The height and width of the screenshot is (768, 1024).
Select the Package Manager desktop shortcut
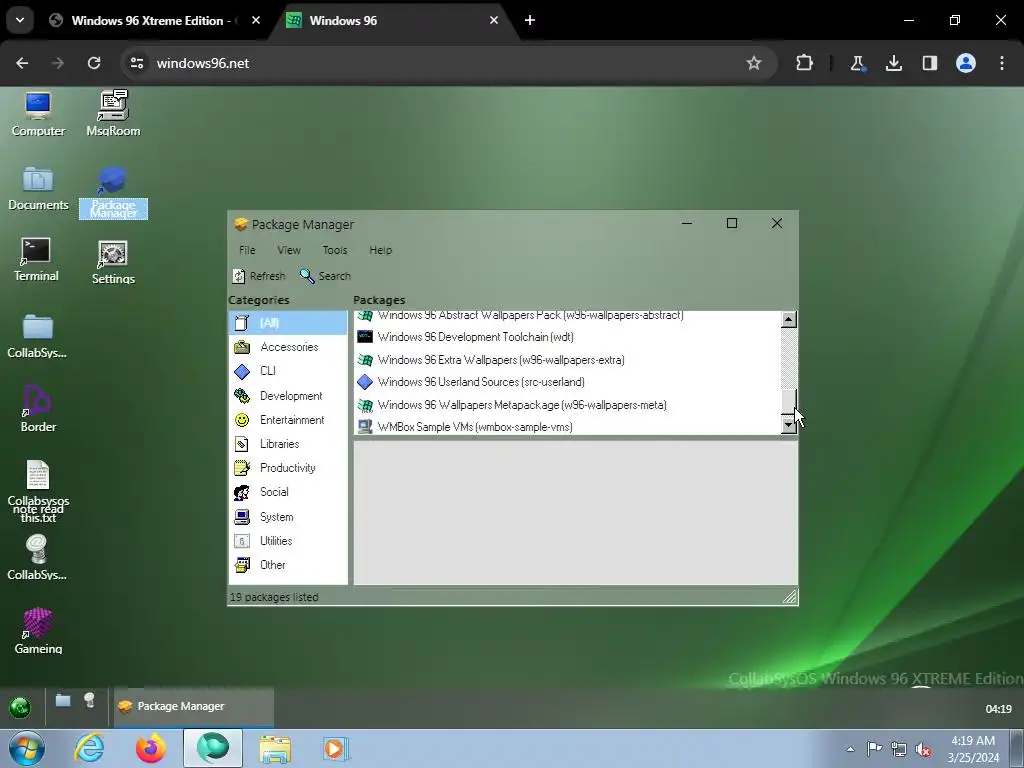113,192
